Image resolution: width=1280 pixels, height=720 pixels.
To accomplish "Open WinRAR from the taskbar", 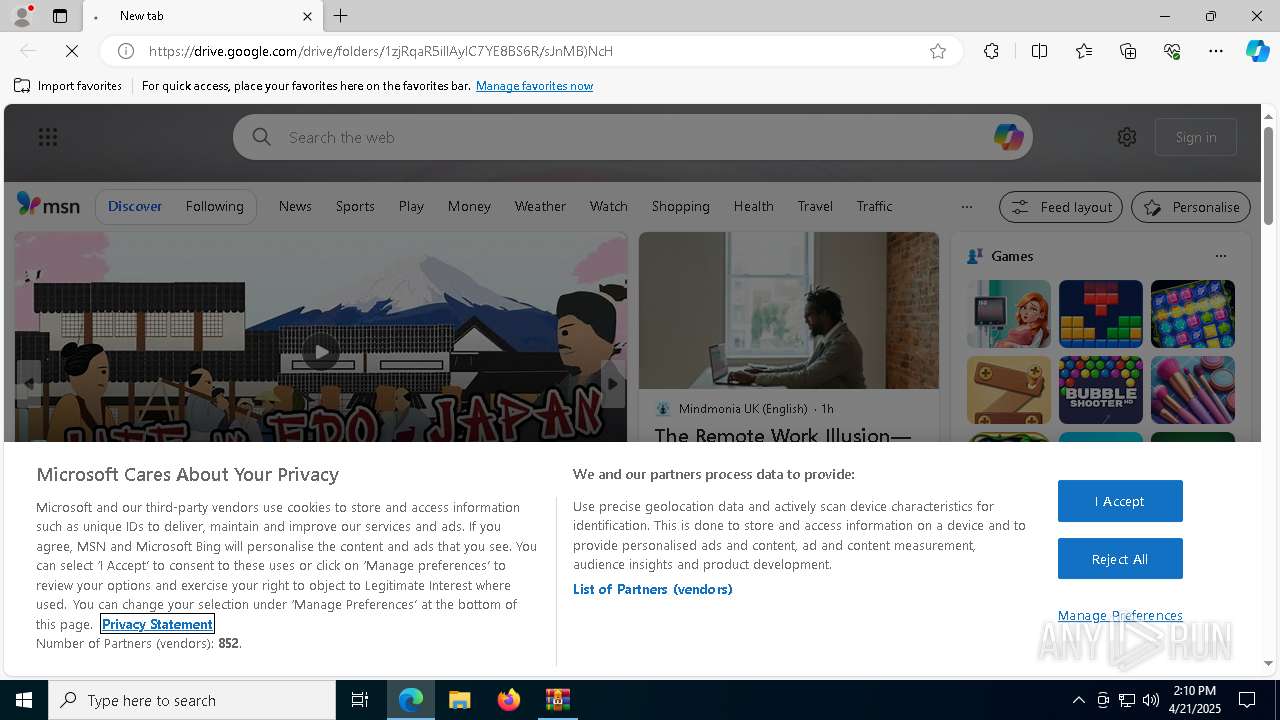I will pyautogui.click(x=558, y=700).
